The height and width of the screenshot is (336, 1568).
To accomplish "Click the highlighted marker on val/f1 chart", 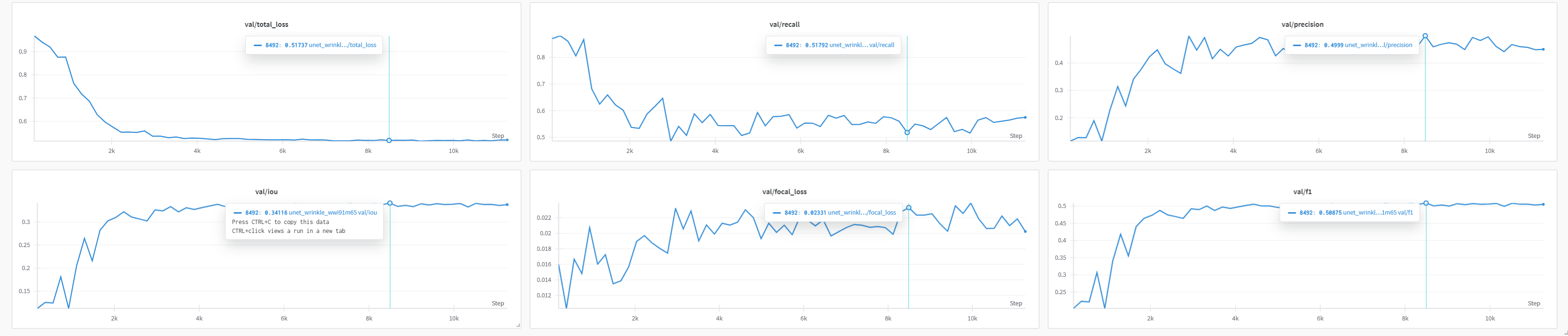I will (1426, 203).
